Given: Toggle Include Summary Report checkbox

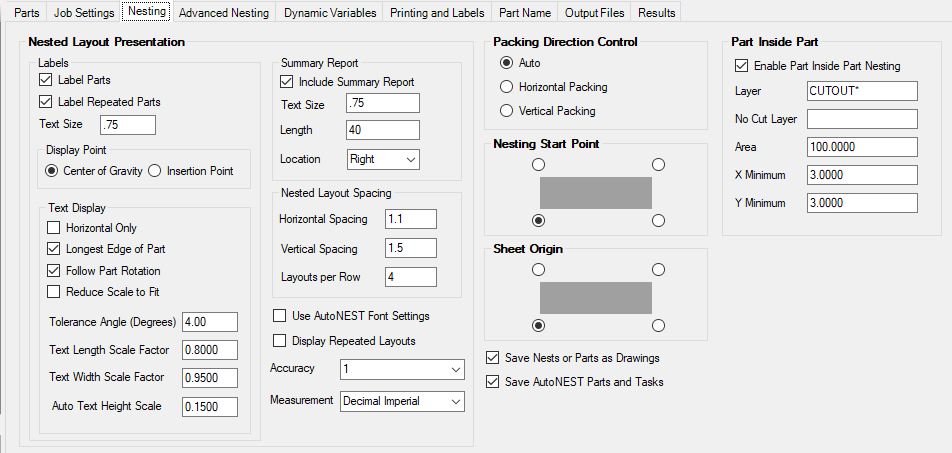Looking at the screenshot, I should click(x=288, y=82).
